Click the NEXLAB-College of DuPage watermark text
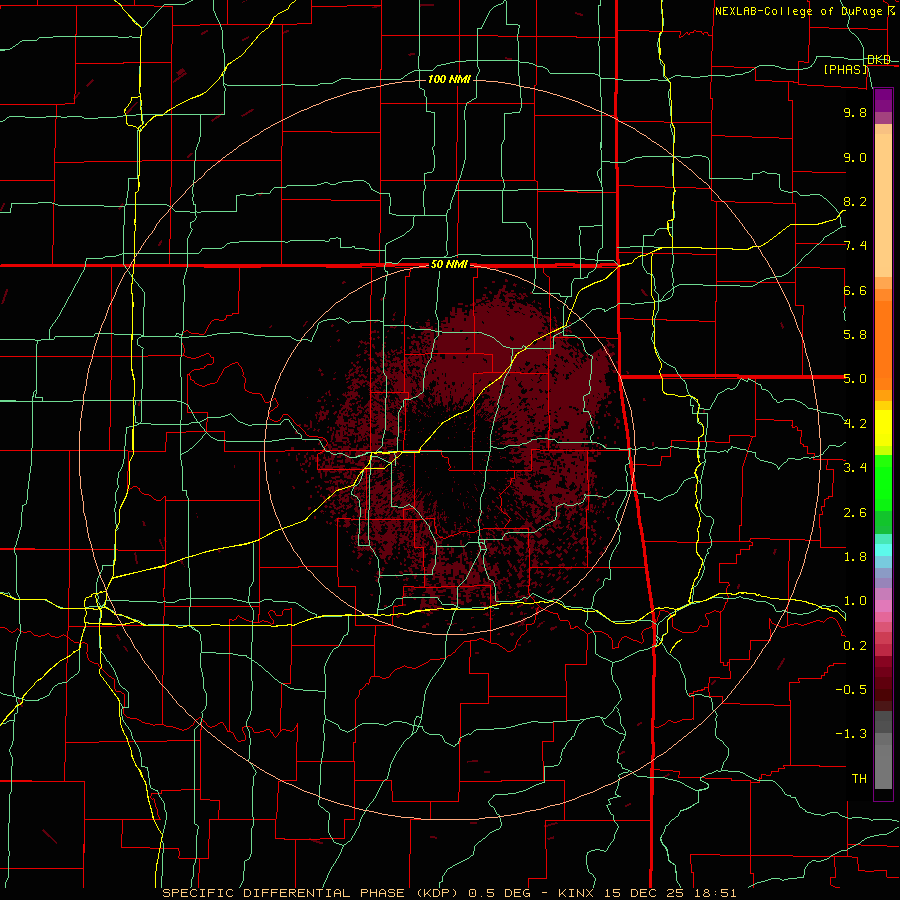Screen dimensions: 900x900 (799, 11)
